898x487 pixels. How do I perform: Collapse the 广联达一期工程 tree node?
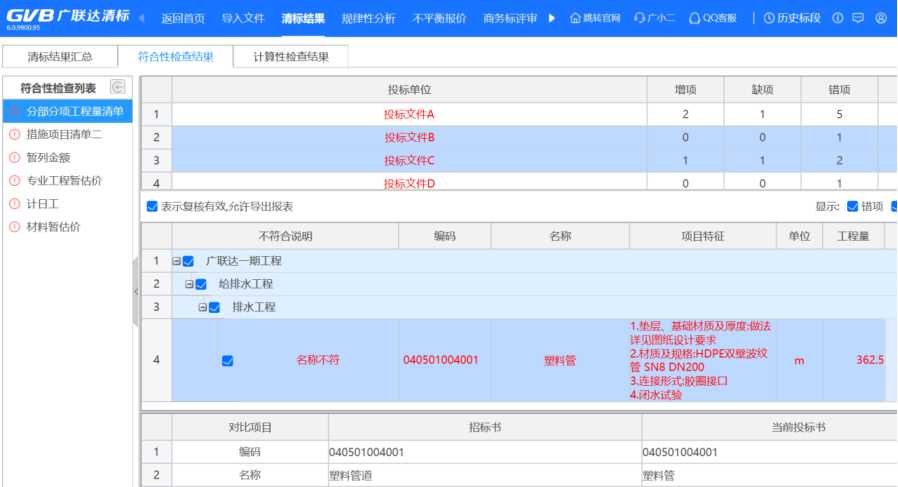(x=176, y=261)
